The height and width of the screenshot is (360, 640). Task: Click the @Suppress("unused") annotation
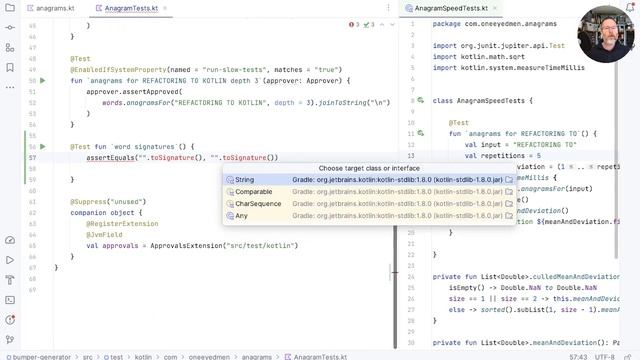[x=108, y=202]
